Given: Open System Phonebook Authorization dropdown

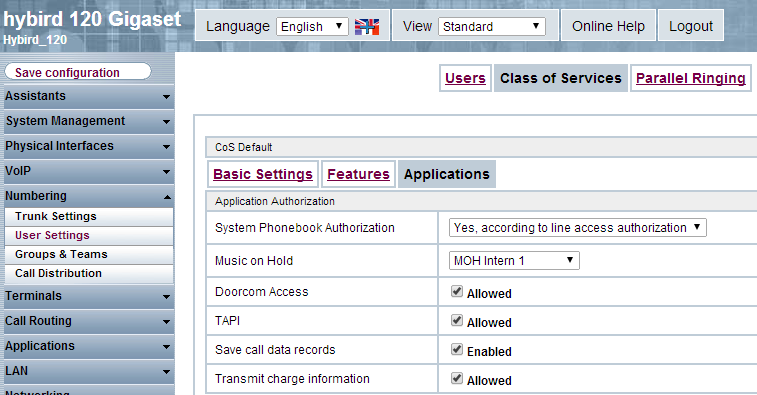Looking at the screenshot, I should (x=577, y=228).
